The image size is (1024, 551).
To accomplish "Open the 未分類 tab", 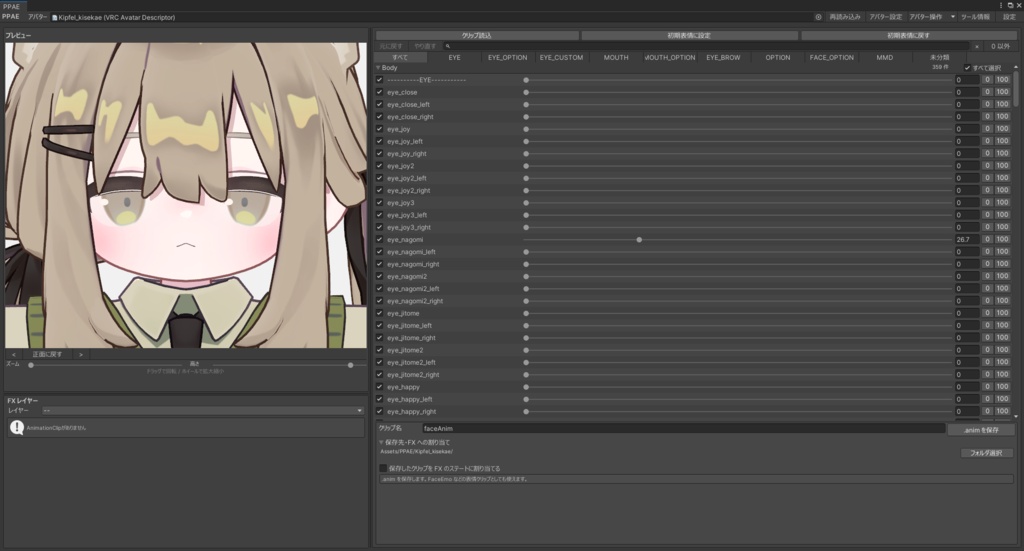I will [939, 57].
